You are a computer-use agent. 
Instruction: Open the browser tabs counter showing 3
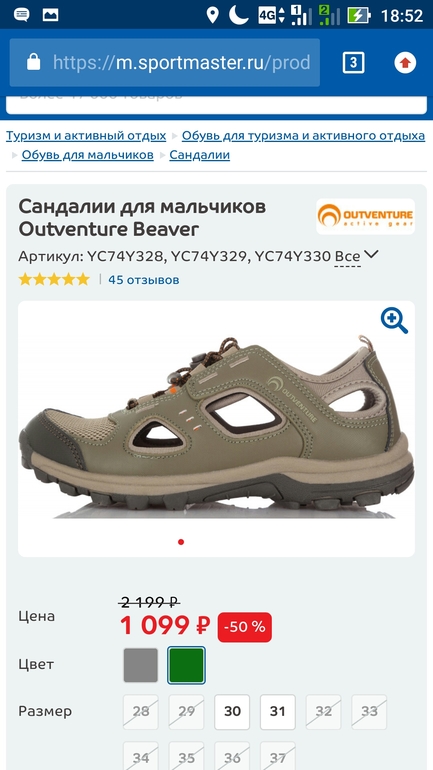(353, 63)
